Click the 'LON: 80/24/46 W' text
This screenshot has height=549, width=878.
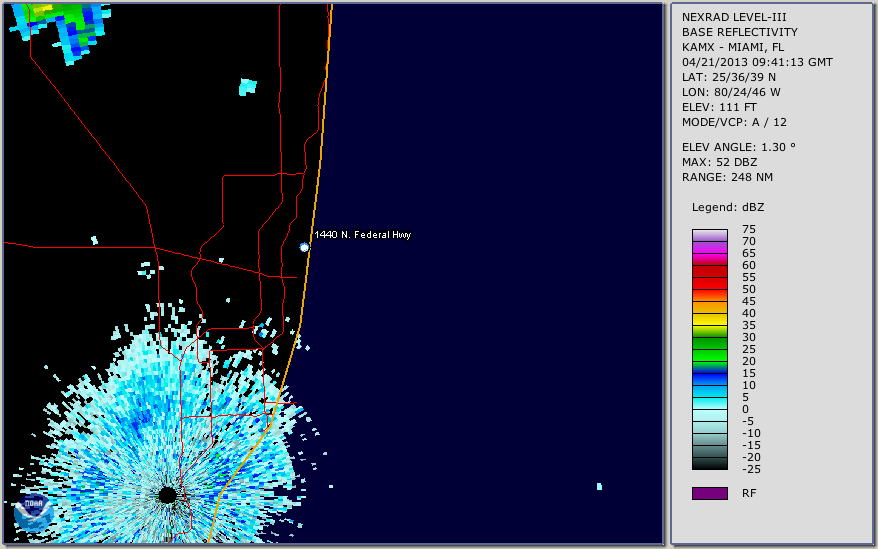tap(731, 92)
